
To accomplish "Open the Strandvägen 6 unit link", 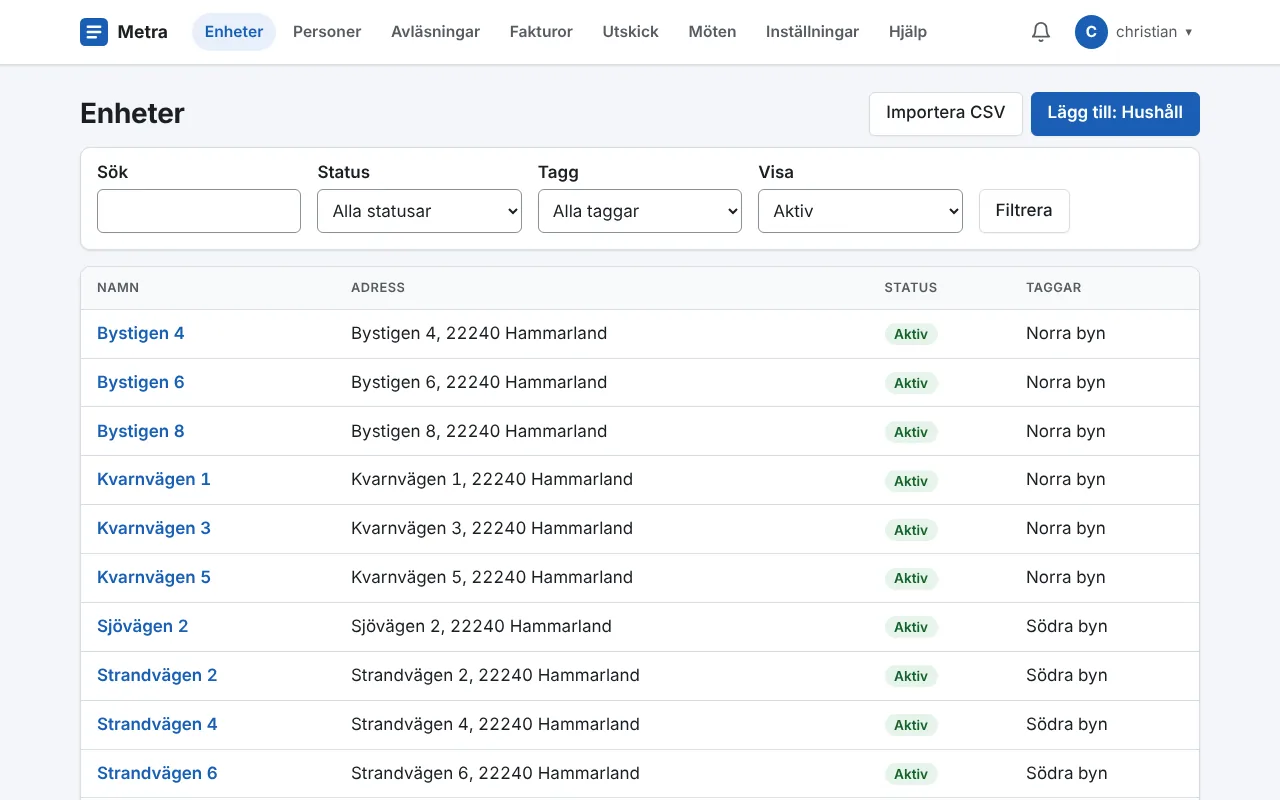I will click(157, 773).
